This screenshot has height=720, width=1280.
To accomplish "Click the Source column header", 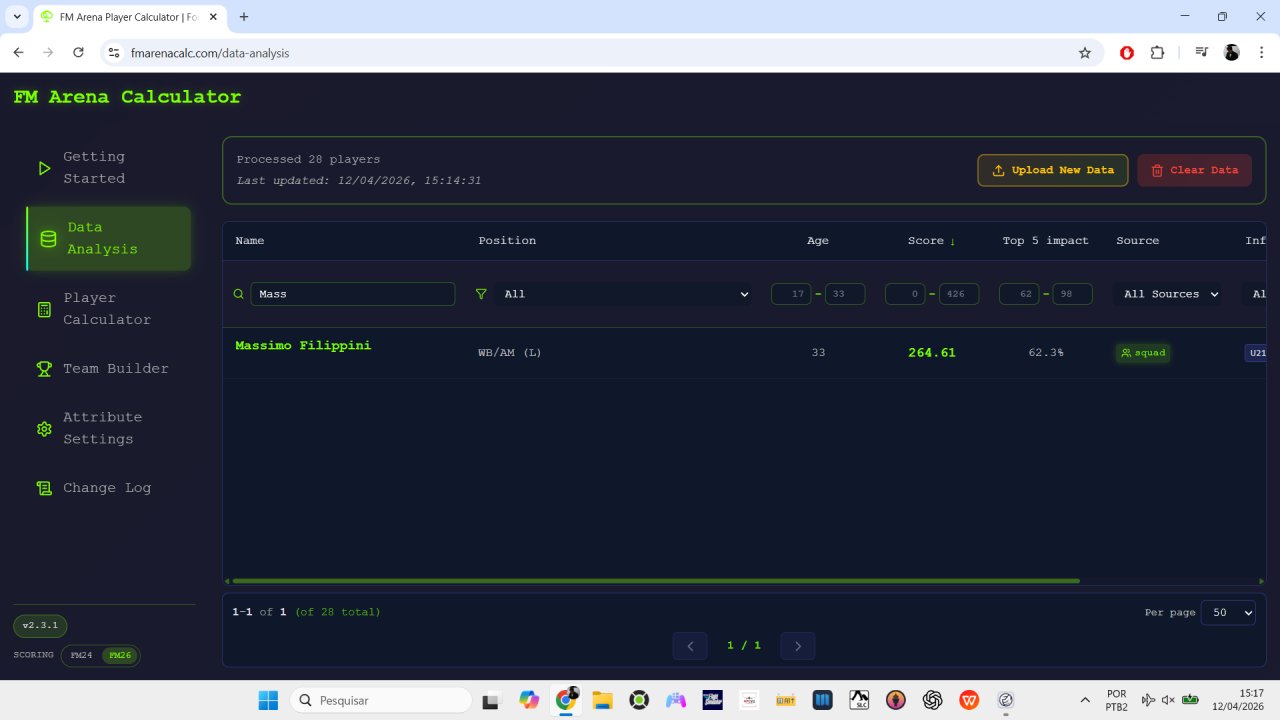I will coord(1138,241).
